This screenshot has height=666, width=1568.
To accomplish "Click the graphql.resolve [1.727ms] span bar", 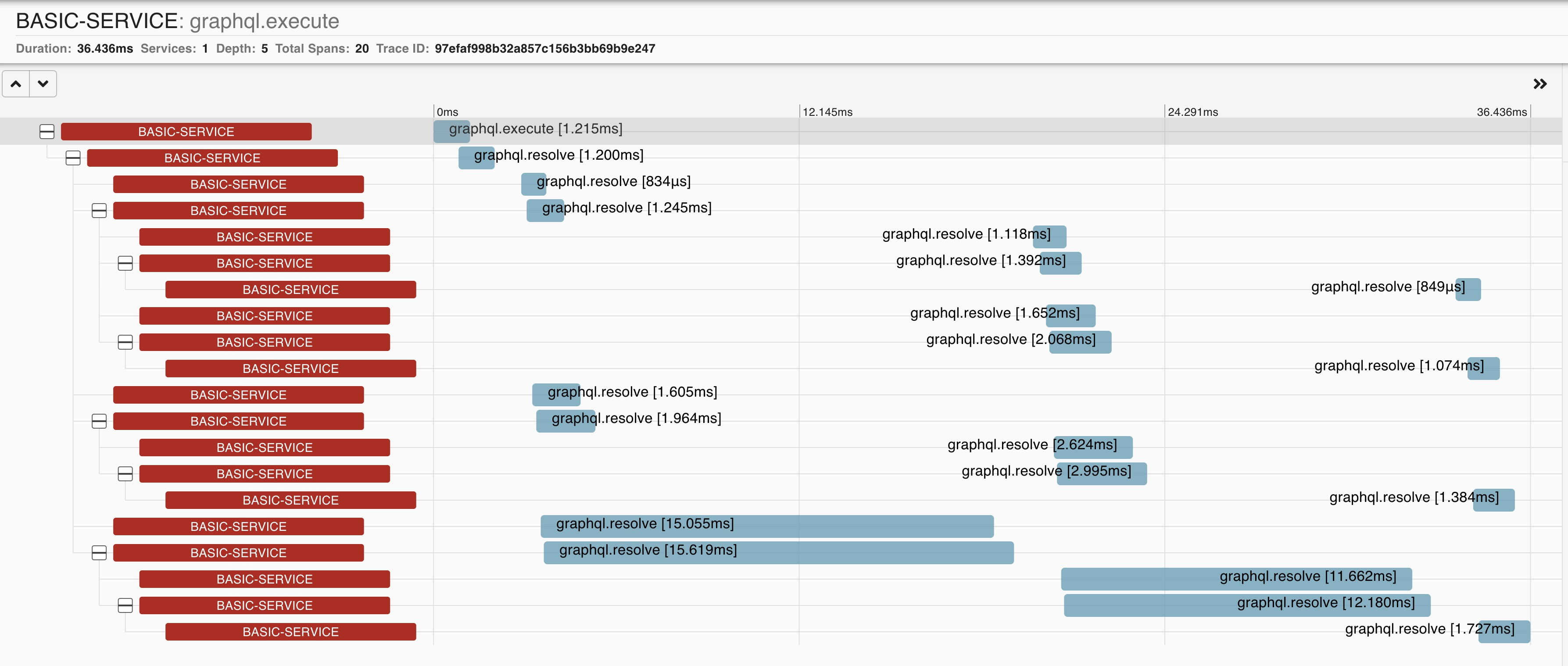I will point(1504,632).
